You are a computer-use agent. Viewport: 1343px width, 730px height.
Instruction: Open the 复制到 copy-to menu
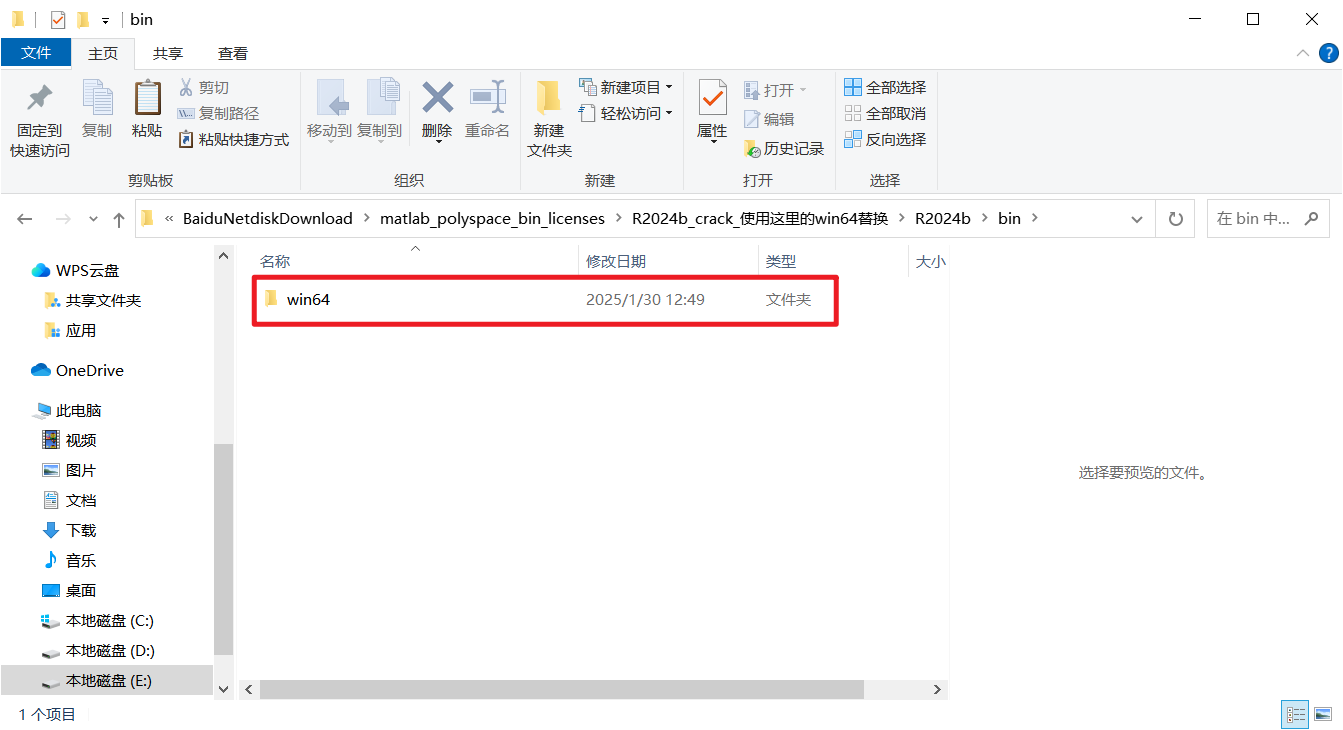click(380, 111)
